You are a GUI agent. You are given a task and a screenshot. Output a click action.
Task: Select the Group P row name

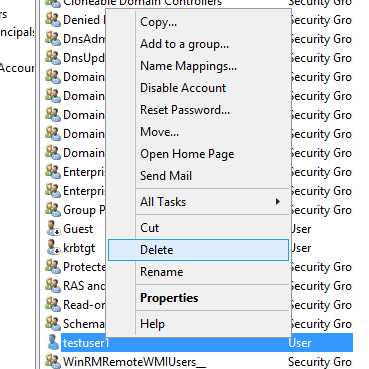click(84, 210)
